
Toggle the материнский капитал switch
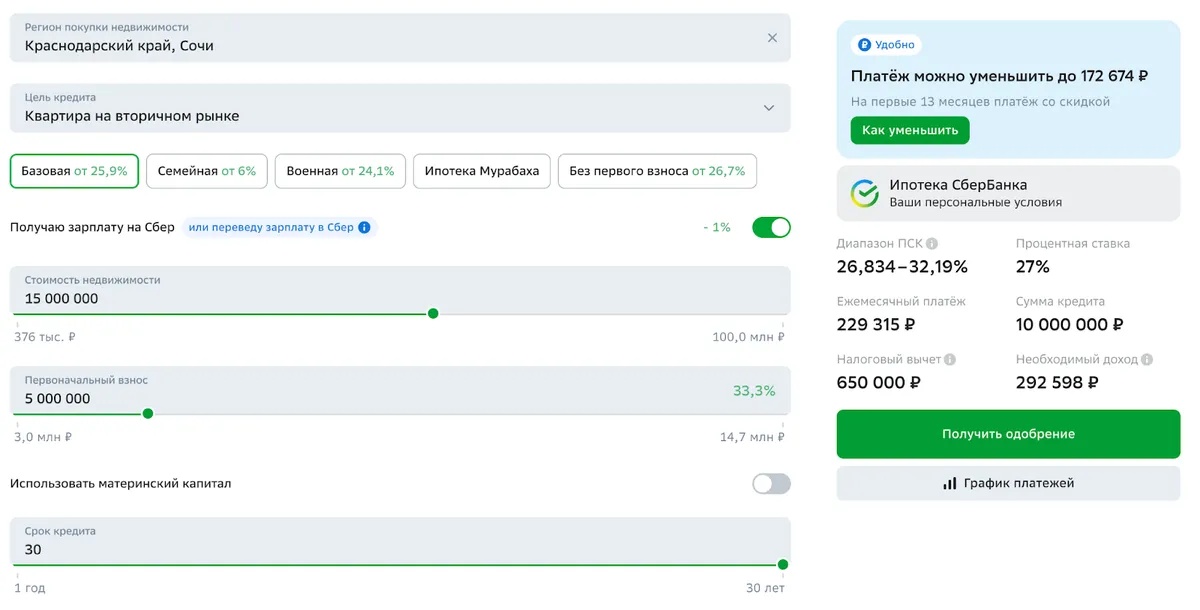(771, 484)
